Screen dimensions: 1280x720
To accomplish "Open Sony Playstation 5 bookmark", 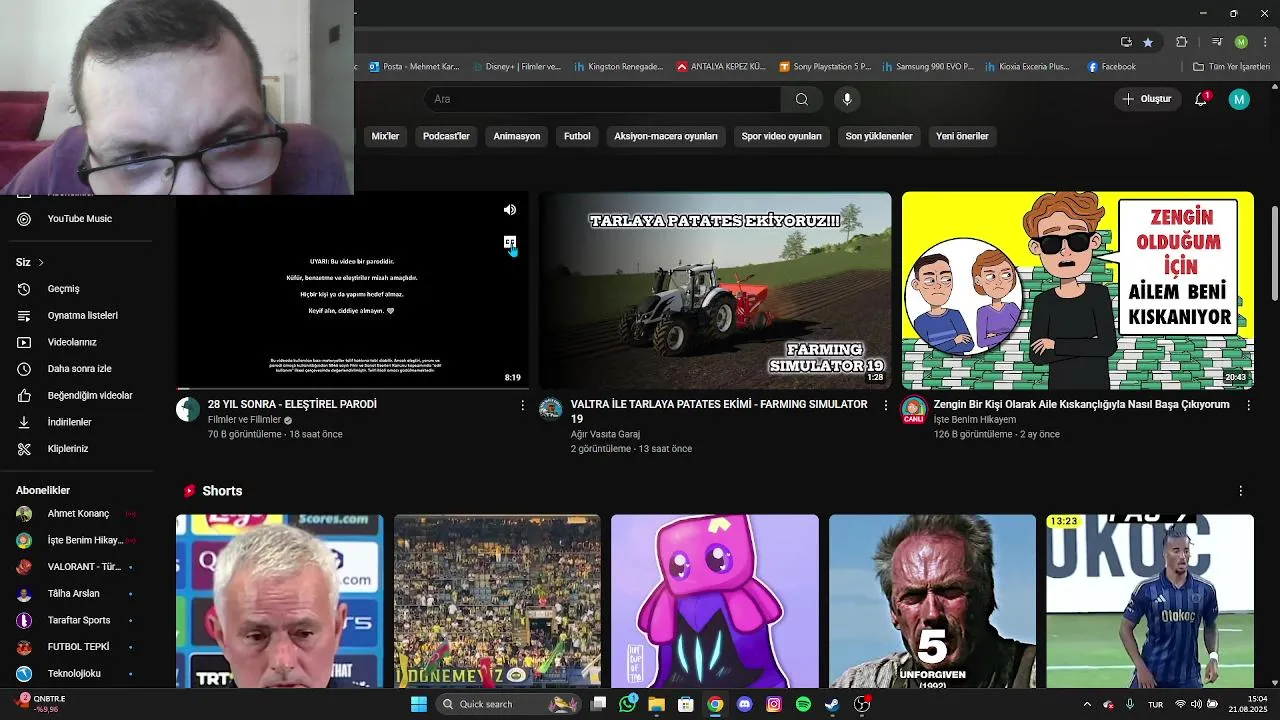I will tap(825, 67).
